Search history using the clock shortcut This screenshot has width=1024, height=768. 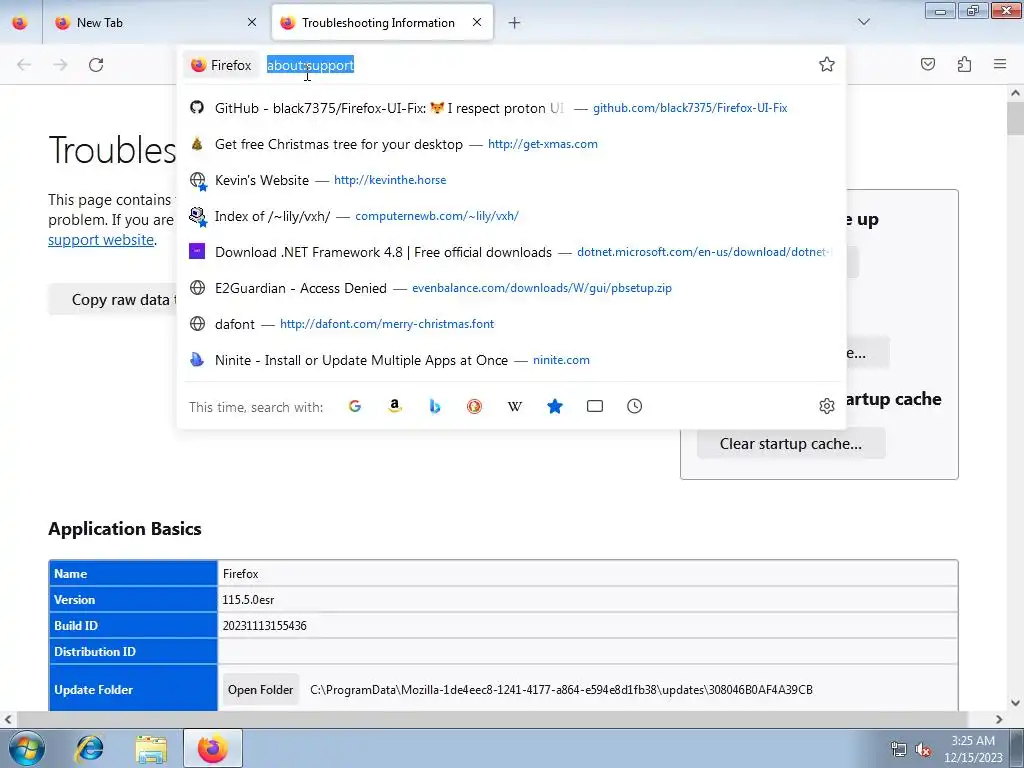[634, 406]
